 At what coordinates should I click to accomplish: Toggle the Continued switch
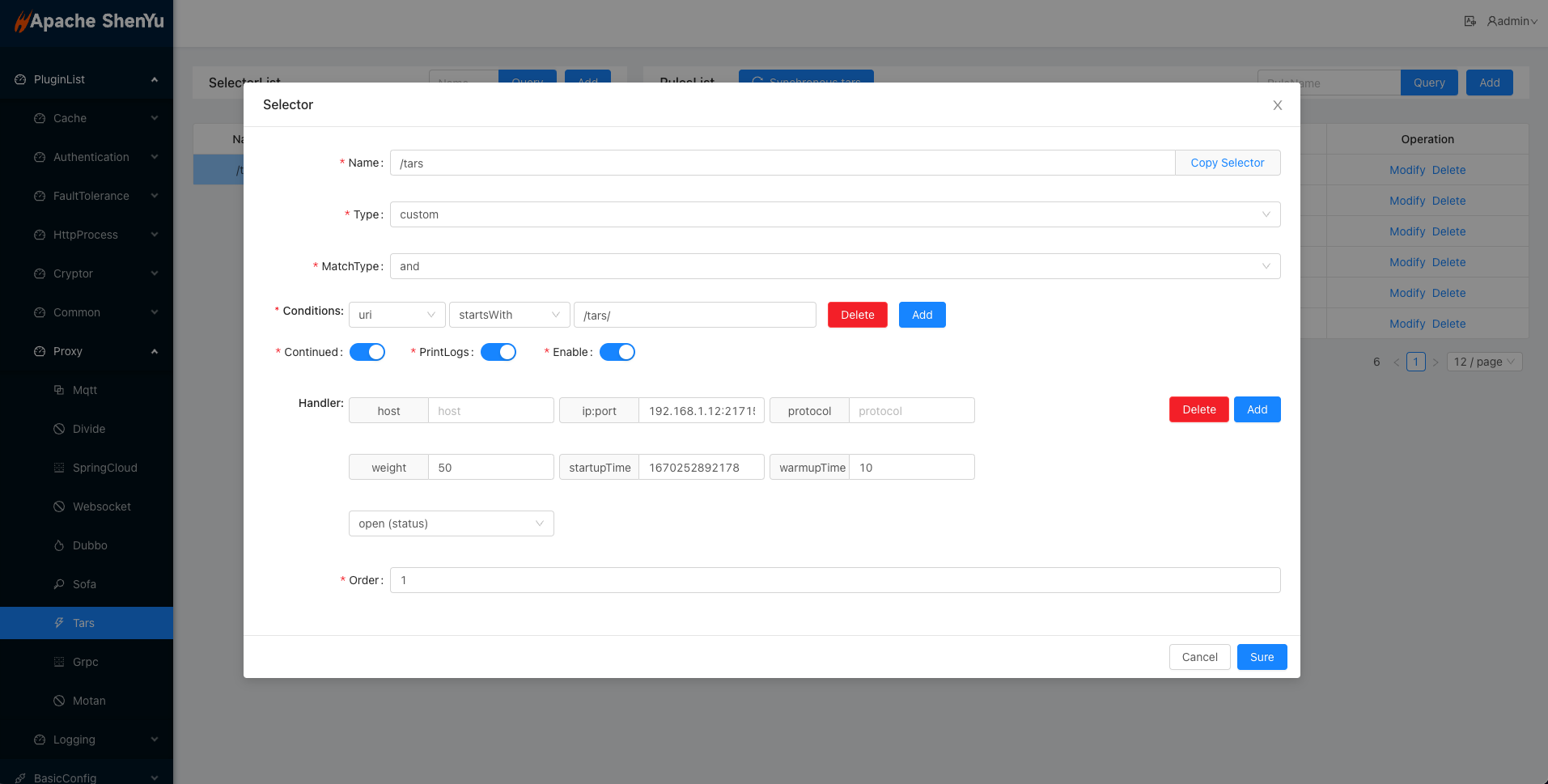[x=367, y=352]
